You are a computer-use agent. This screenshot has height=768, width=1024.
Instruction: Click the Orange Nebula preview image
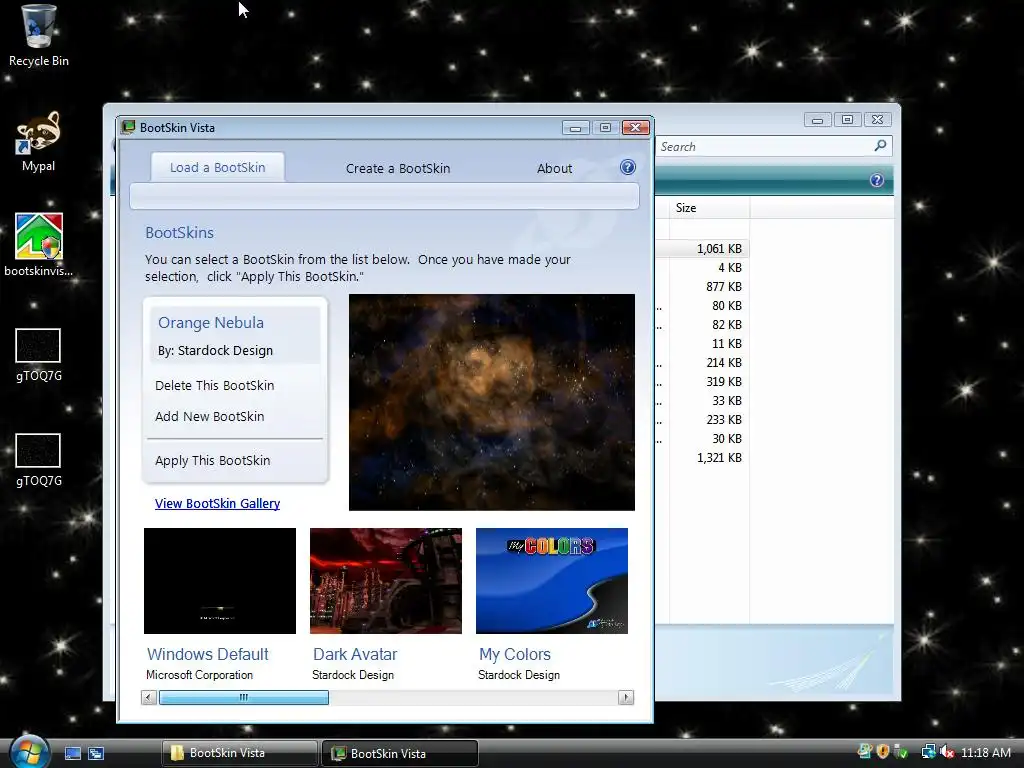coord(492,402)
